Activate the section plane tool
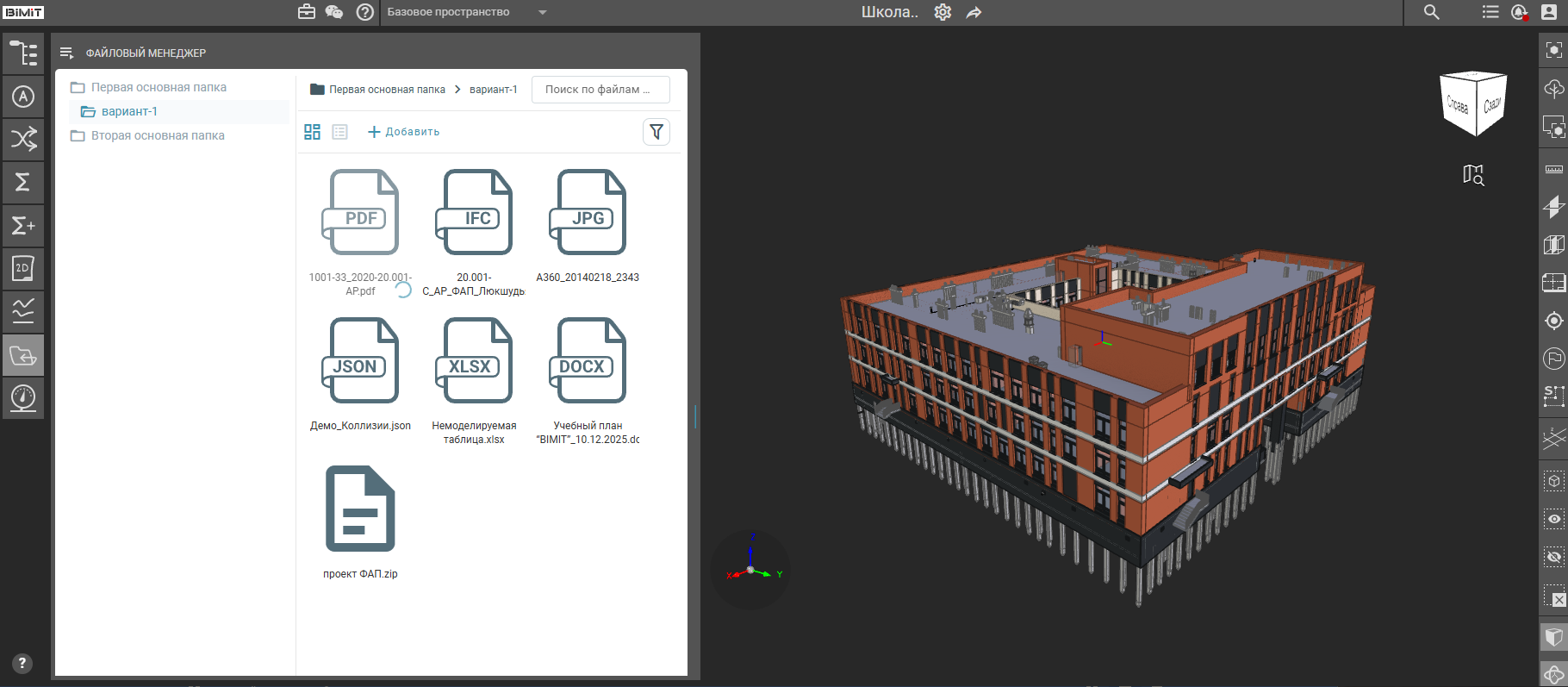 (x=1553, y=207)
